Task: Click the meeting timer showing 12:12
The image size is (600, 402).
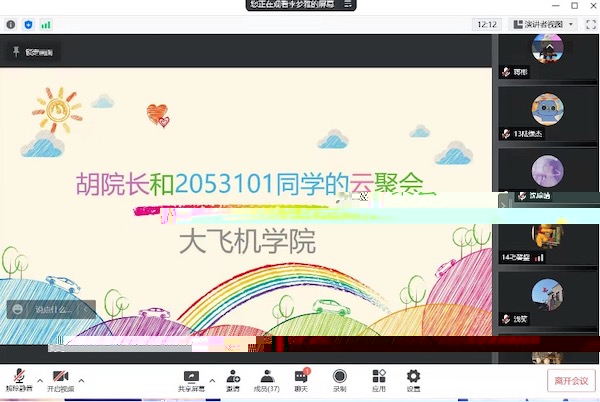Action: (x=487, y=24)
